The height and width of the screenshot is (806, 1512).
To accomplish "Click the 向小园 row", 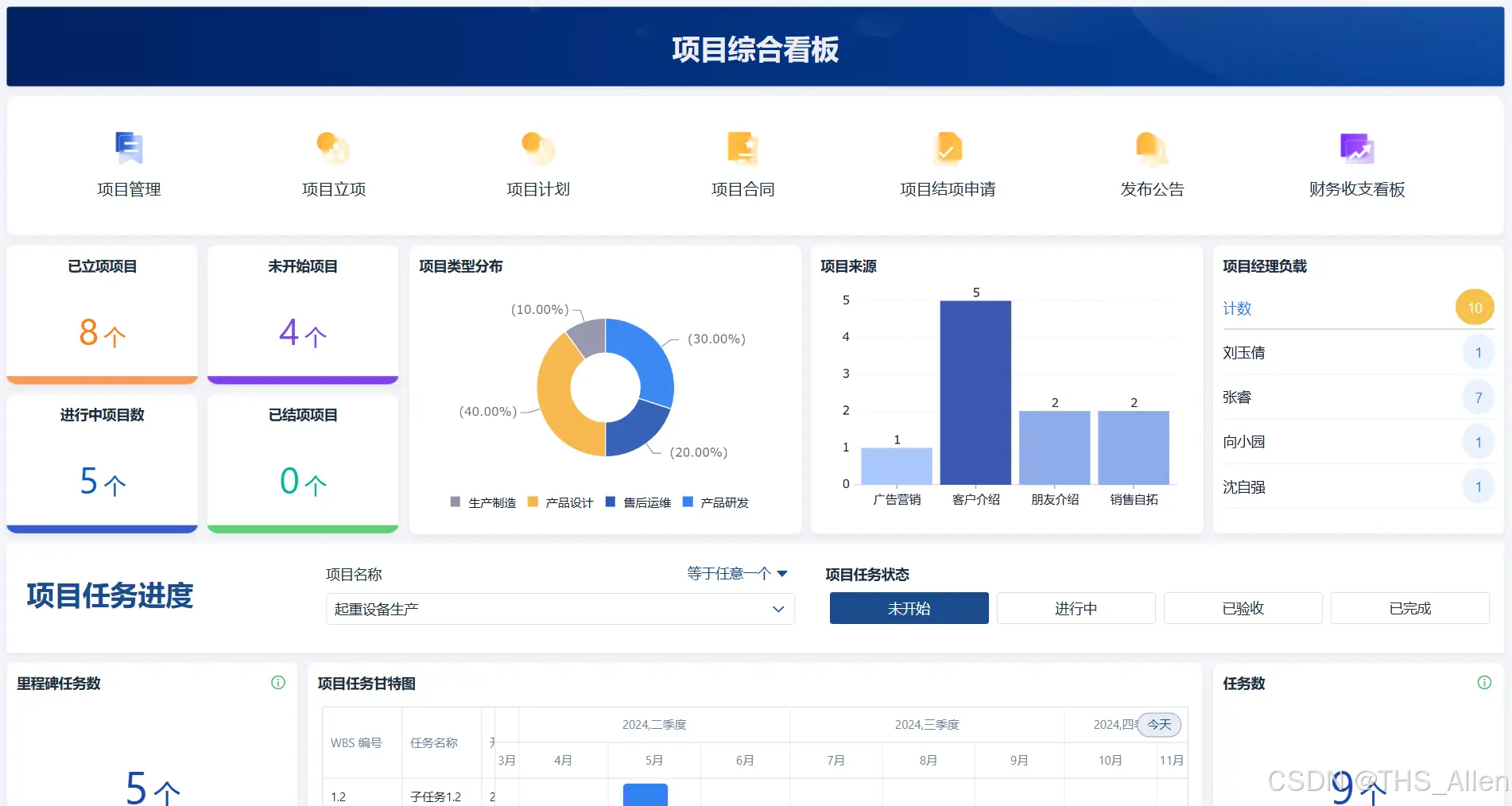I will point(1358,442).
